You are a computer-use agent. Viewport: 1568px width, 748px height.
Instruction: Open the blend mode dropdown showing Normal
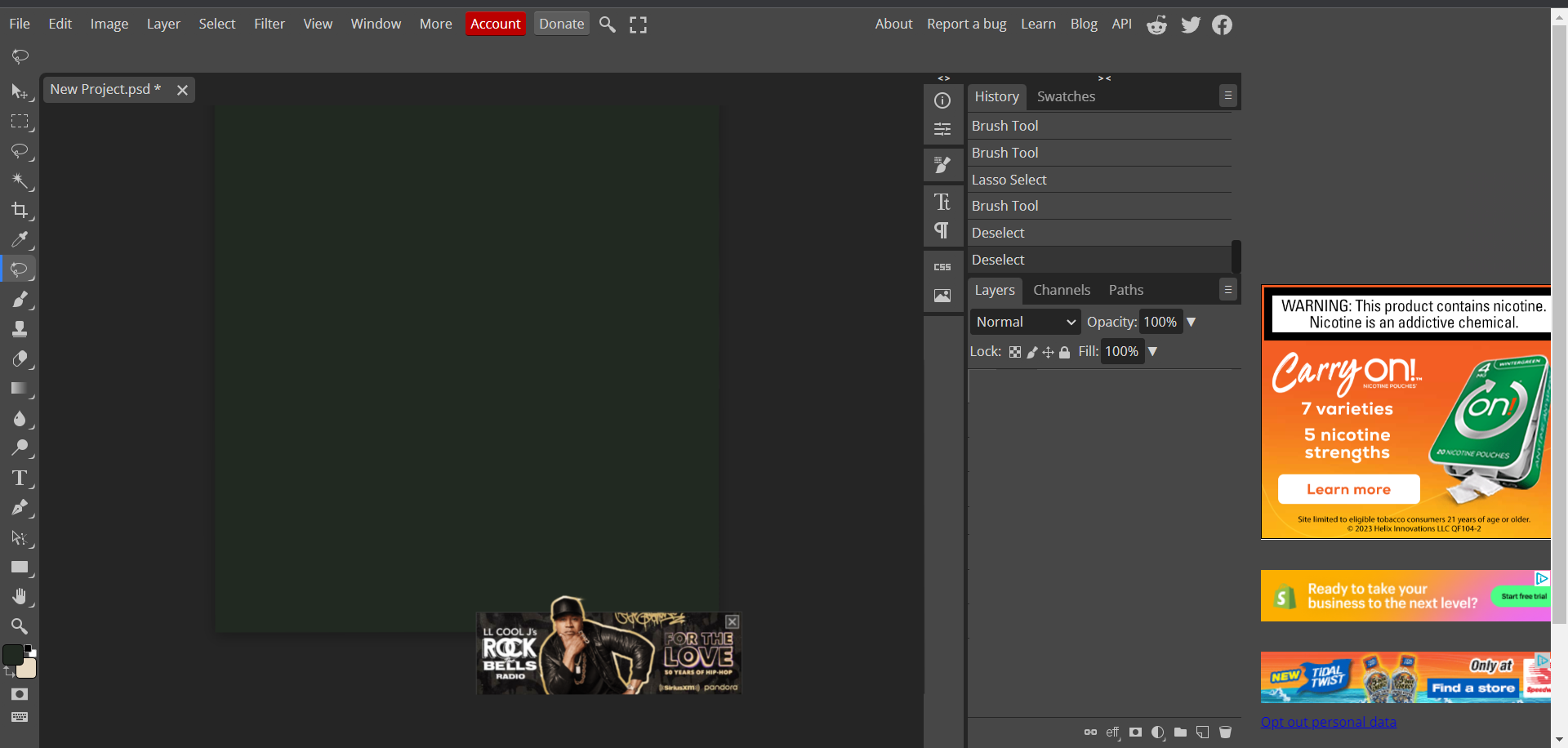click(x=1024, y=322)
